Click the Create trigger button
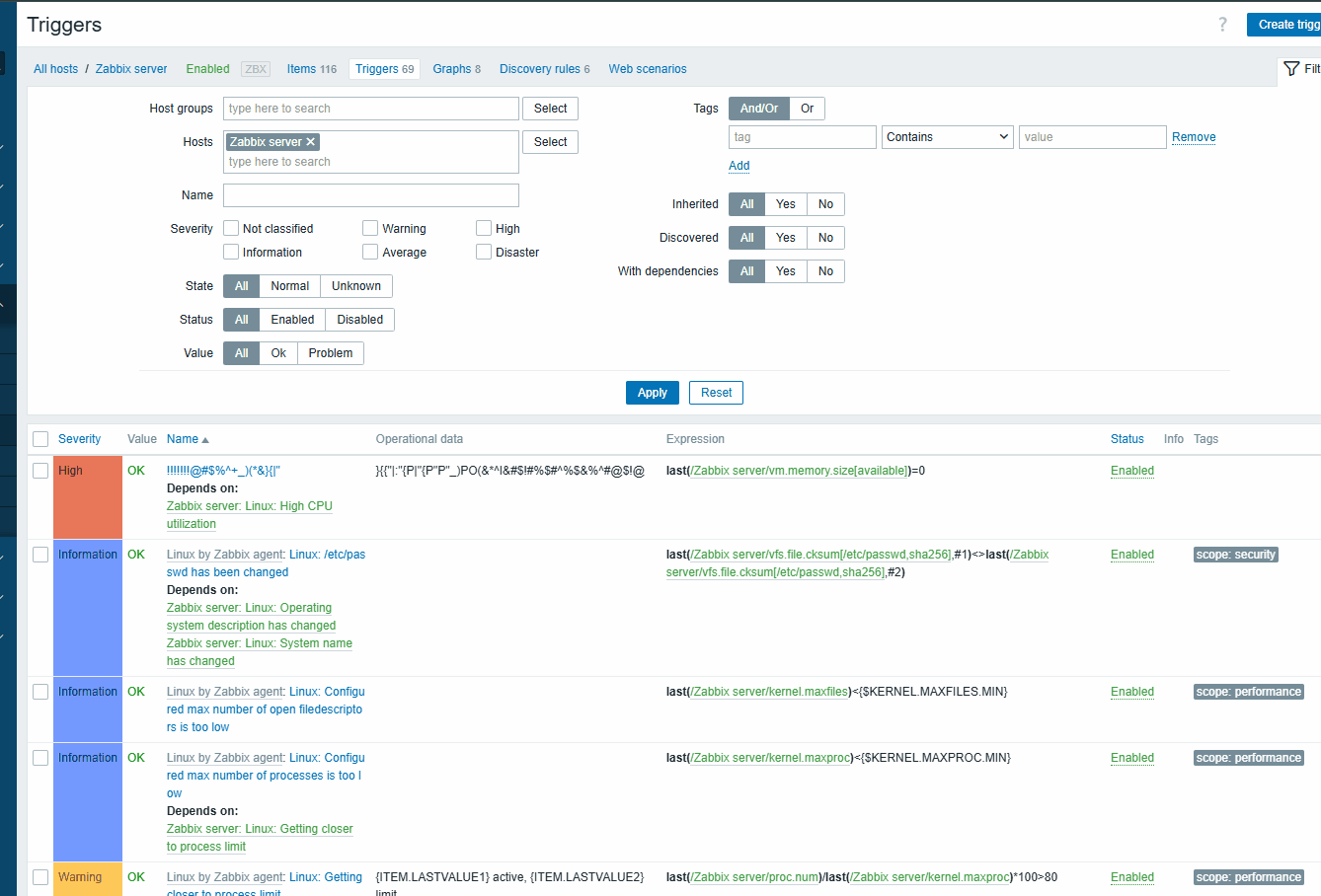This screenshot has height=896, width=1321. [1283, 25]
